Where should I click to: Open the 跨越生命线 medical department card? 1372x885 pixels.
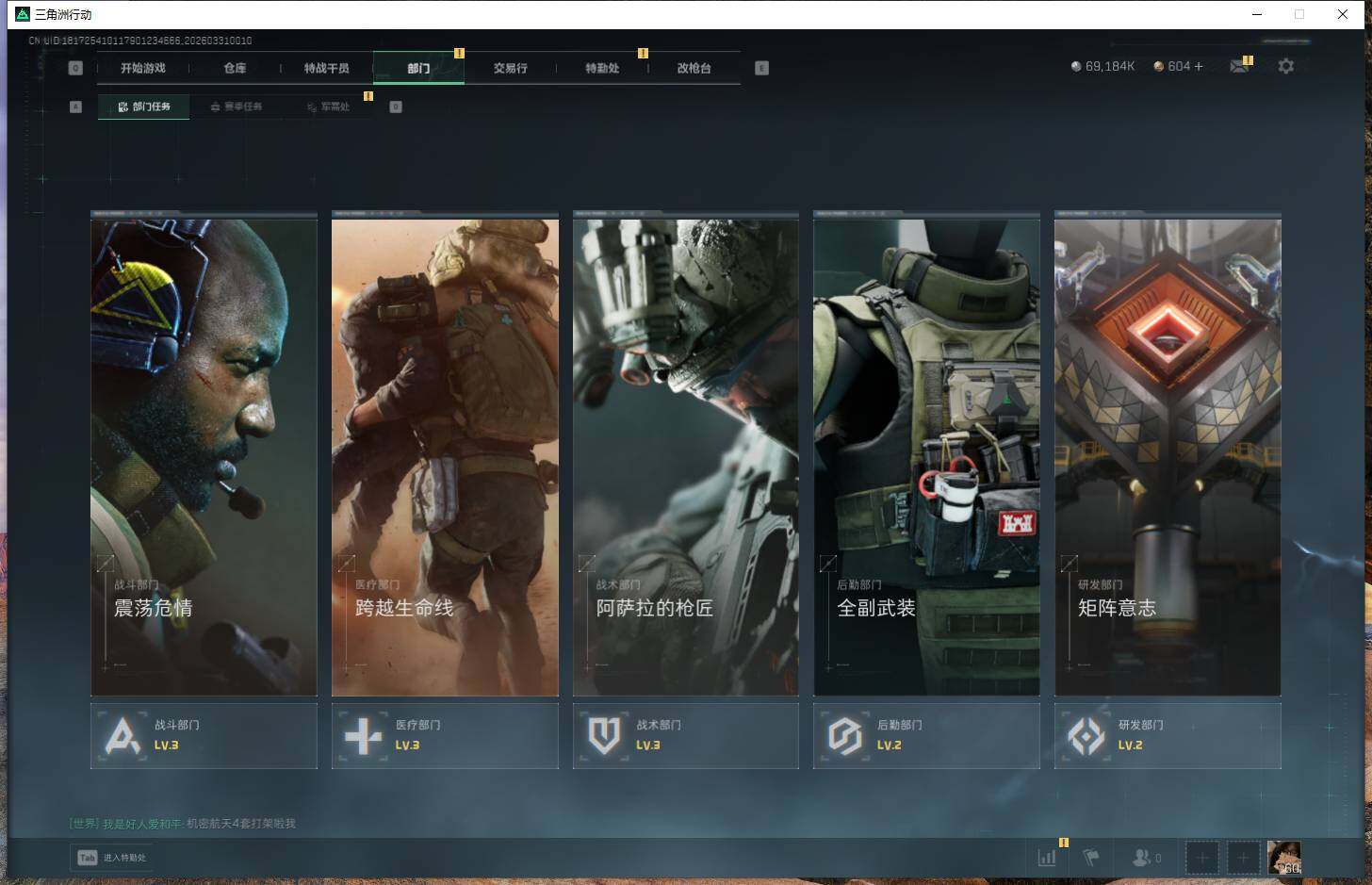(x=445, y=457)
